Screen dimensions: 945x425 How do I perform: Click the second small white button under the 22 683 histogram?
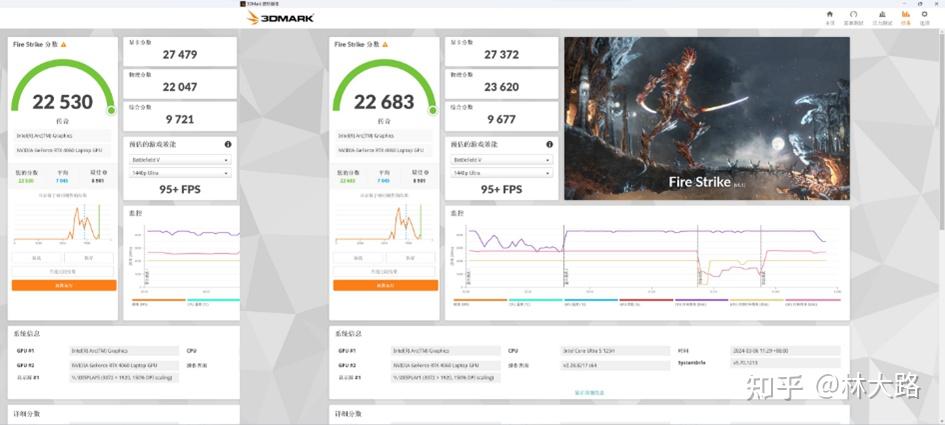point(410,258)
